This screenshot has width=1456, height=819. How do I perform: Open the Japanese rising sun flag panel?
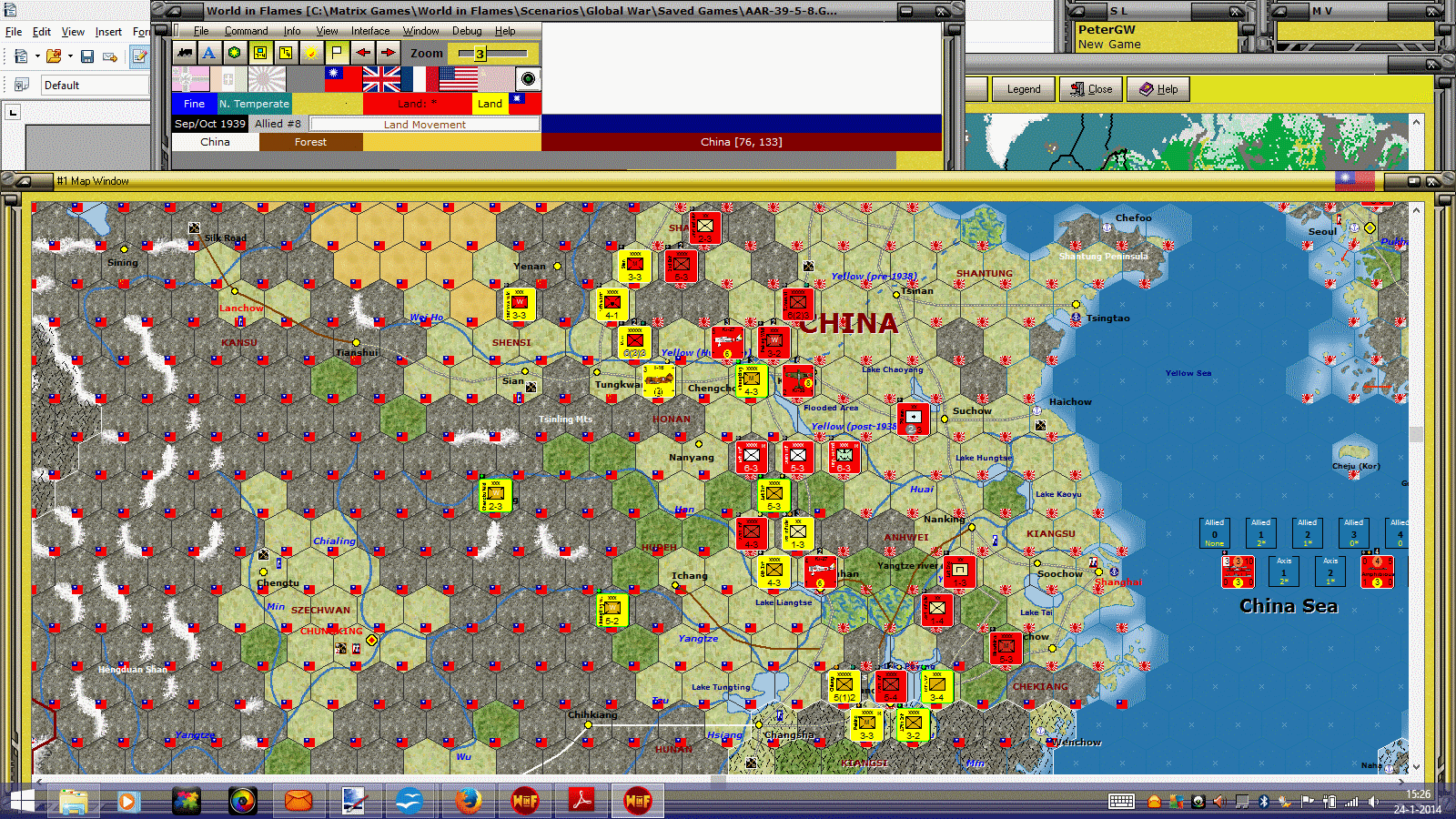pyautogui.click(x=266, y=80)
